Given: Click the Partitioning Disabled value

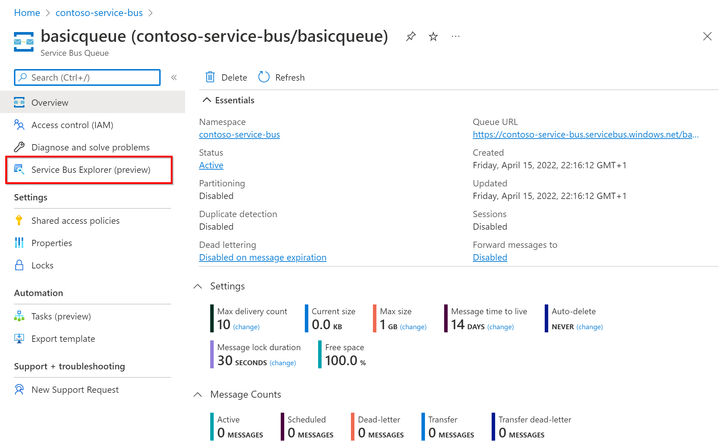Looking at the screenshot, I should pyautogui.click(x=216, y=196).
